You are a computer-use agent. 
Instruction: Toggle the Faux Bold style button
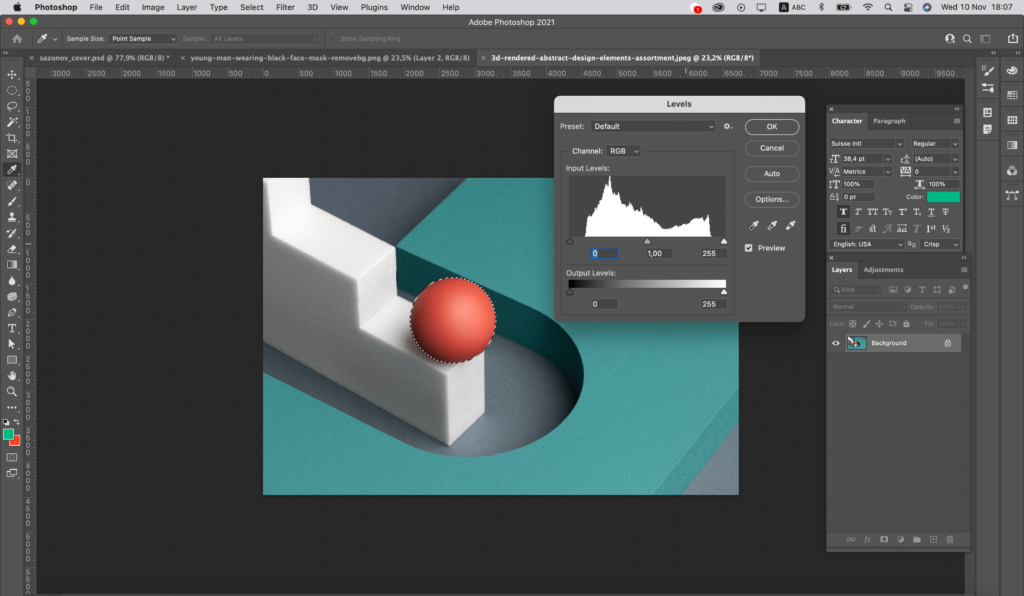[x=843, y=212]
